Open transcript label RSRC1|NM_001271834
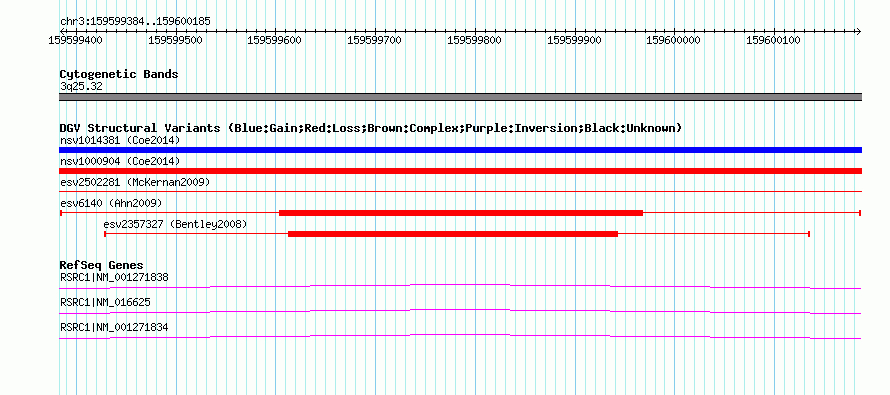 click(114, 327)
